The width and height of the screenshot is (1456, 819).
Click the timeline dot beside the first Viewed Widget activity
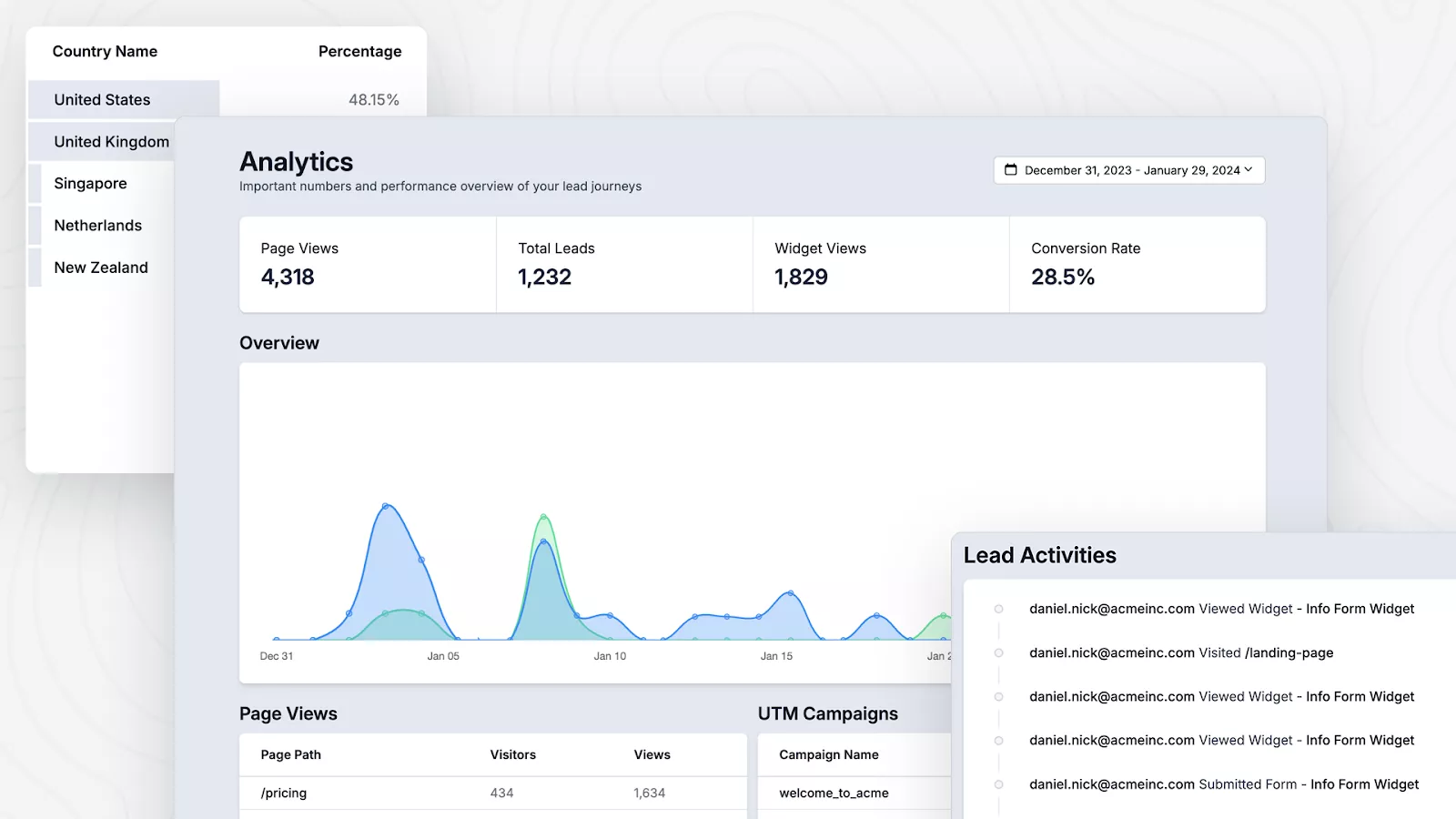click(998, 609)
